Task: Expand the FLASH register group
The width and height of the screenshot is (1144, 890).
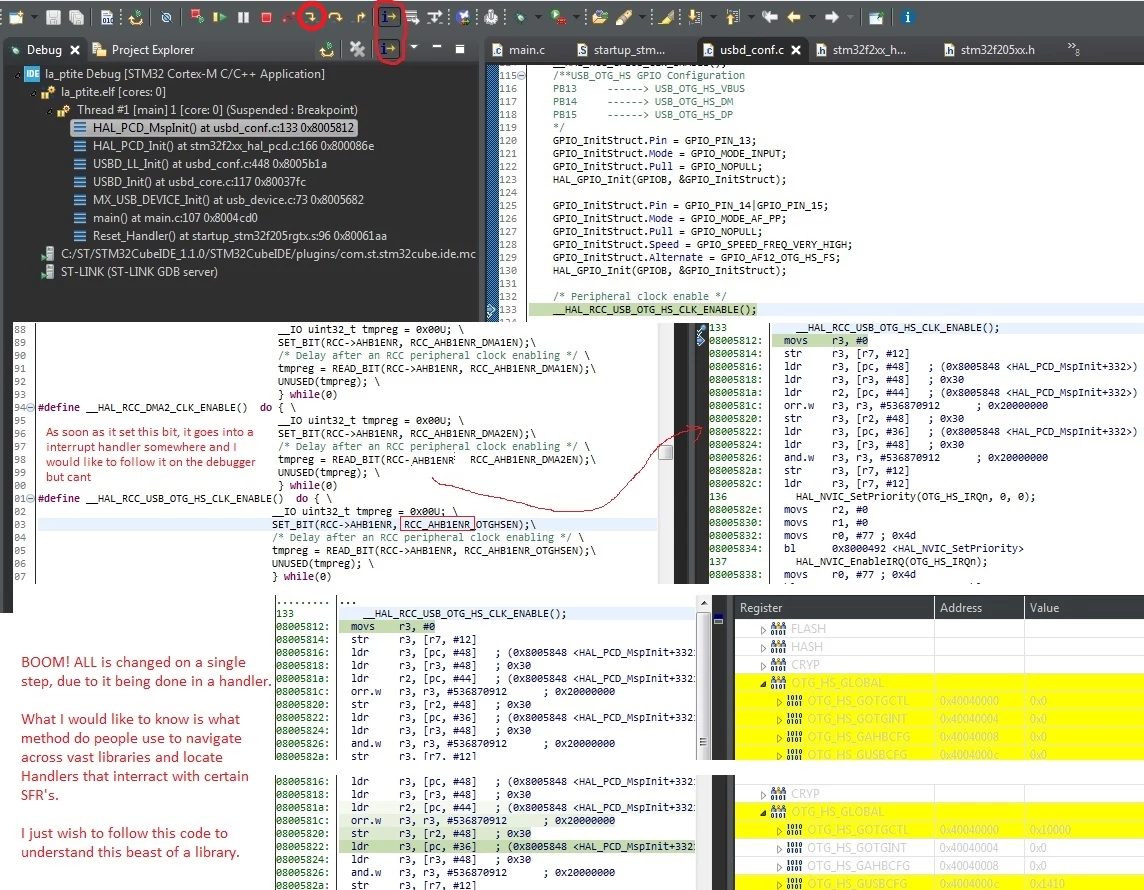Action: click(763, 629)
